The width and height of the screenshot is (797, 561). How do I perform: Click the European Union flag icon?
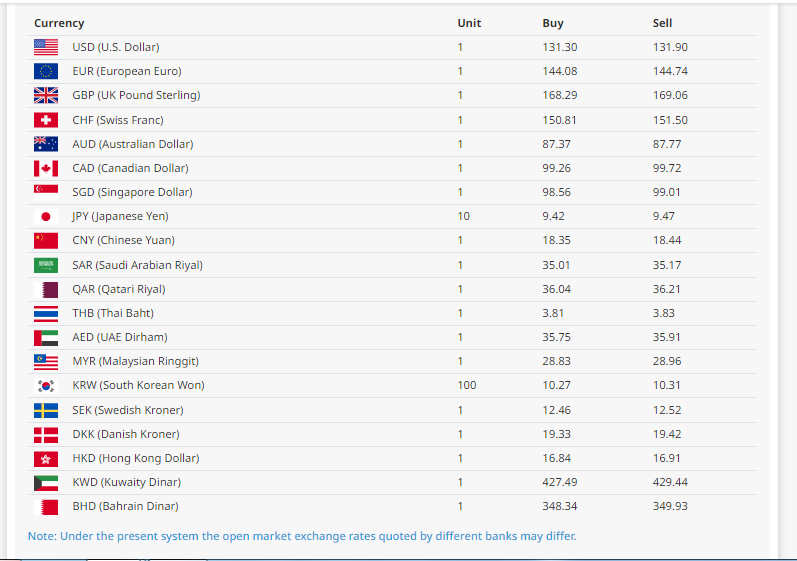pyautogui.click(x=46, y=71)
